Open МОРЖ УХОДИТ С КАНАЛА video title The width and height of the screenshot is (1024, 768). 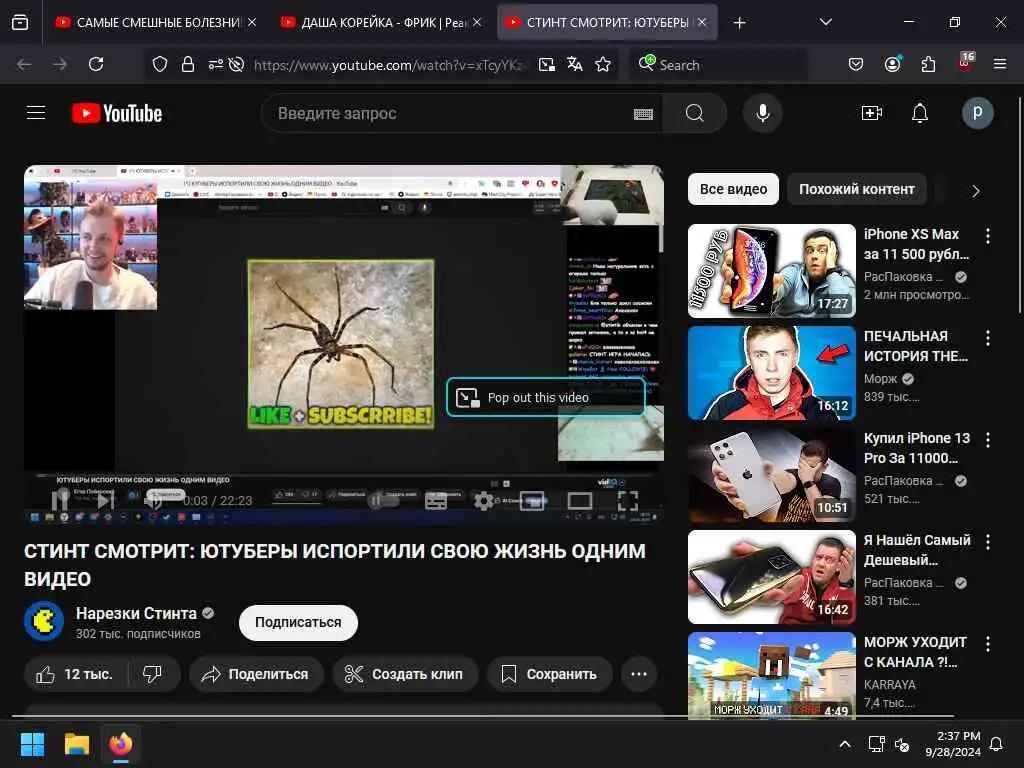click(915, 652)
